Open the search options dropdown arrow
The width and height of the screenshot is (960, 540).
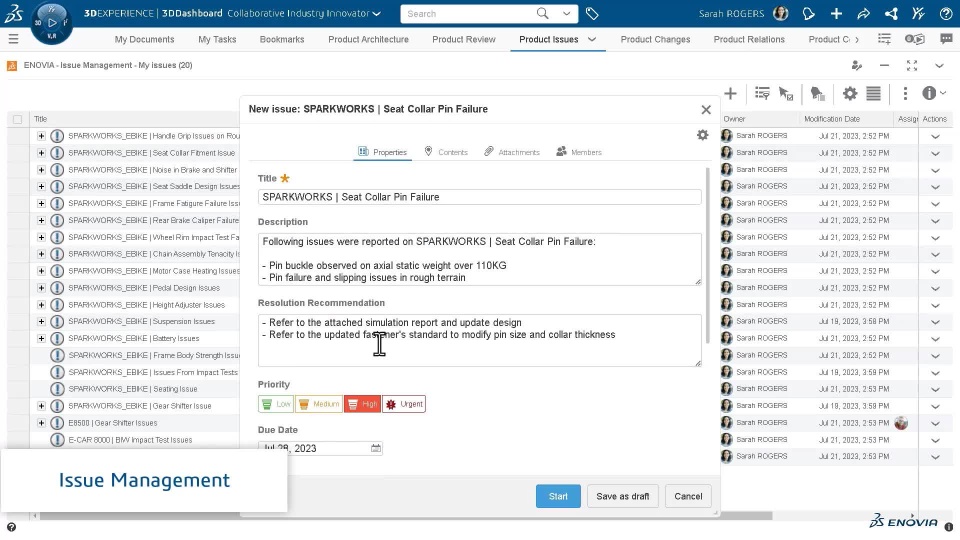coord(567,13)
